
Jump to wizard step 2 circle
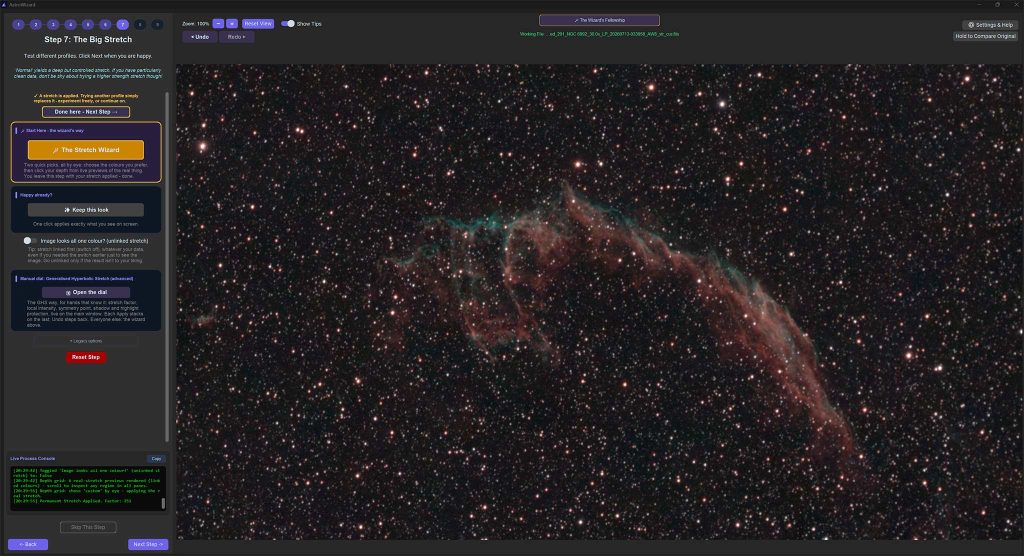tap(36, 25)
